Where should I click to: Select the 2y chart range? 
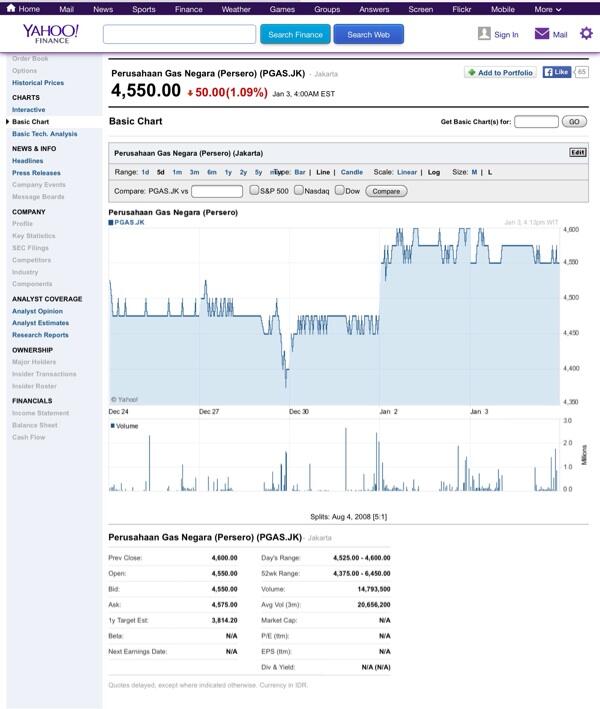243,172
